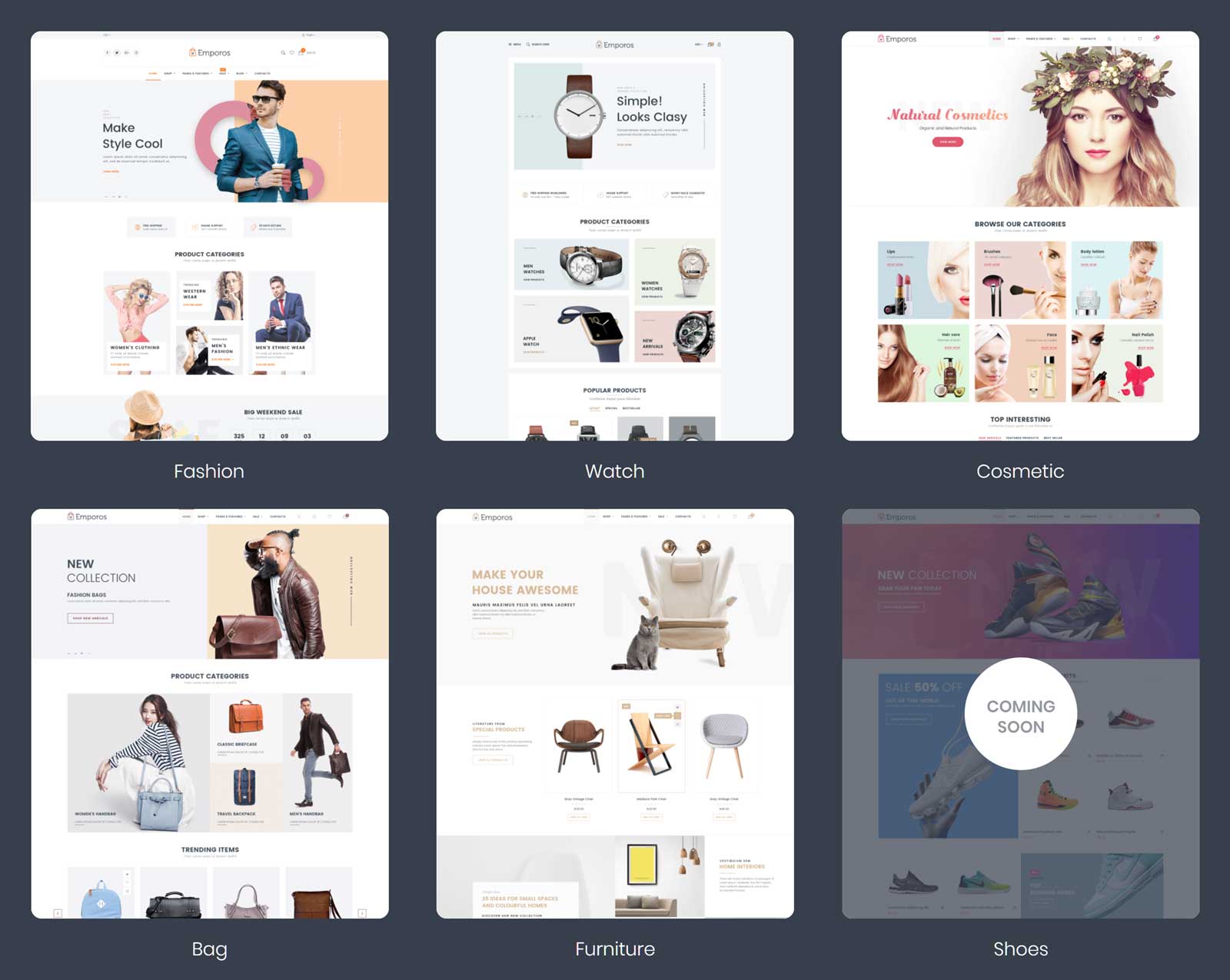Click the wishlist heart in the Cosmetic preview header
This screenshot has width=1230, height=980.
point(1139,38)
